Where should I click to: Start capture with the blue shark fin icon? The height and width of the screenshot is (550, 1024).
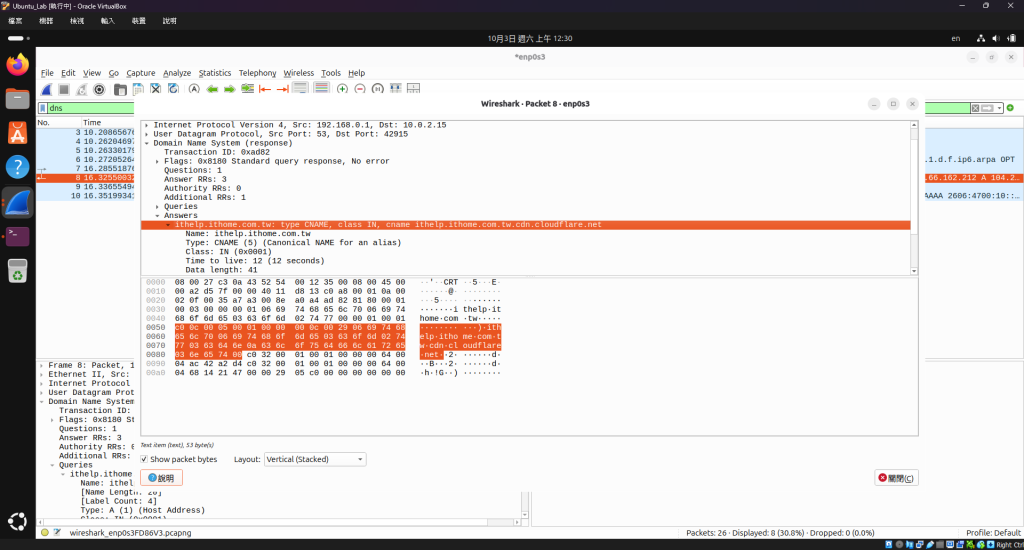(x=46, y=89)
